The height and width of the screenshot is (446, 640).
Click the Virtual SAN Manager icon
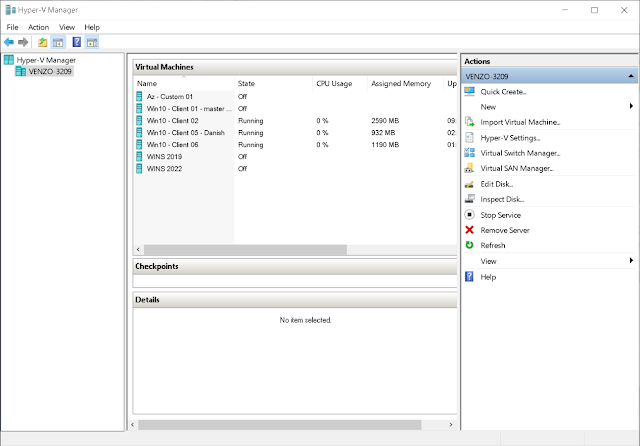(469, 168)
